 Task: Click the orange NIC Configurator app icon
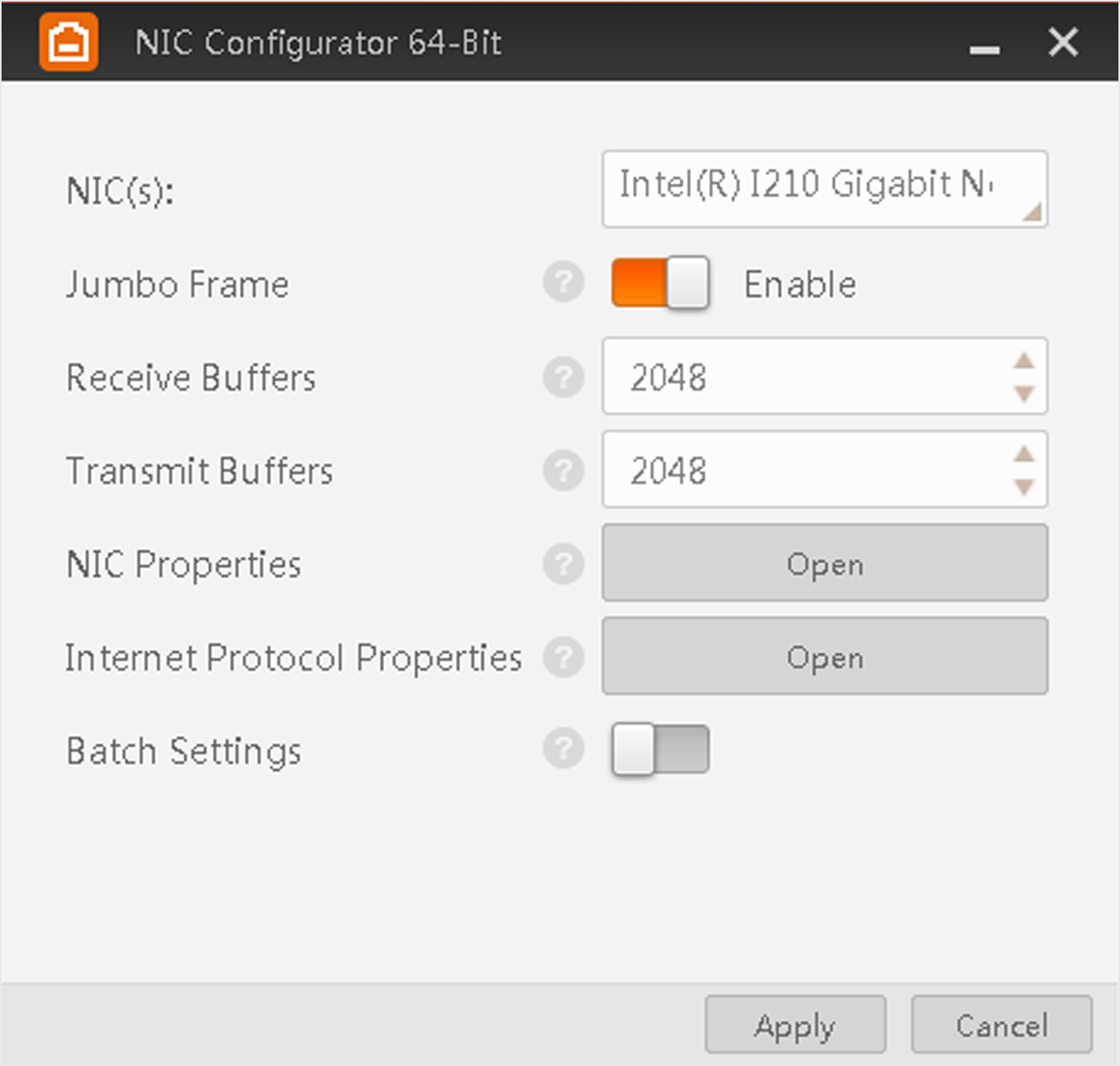click(69, 42)
